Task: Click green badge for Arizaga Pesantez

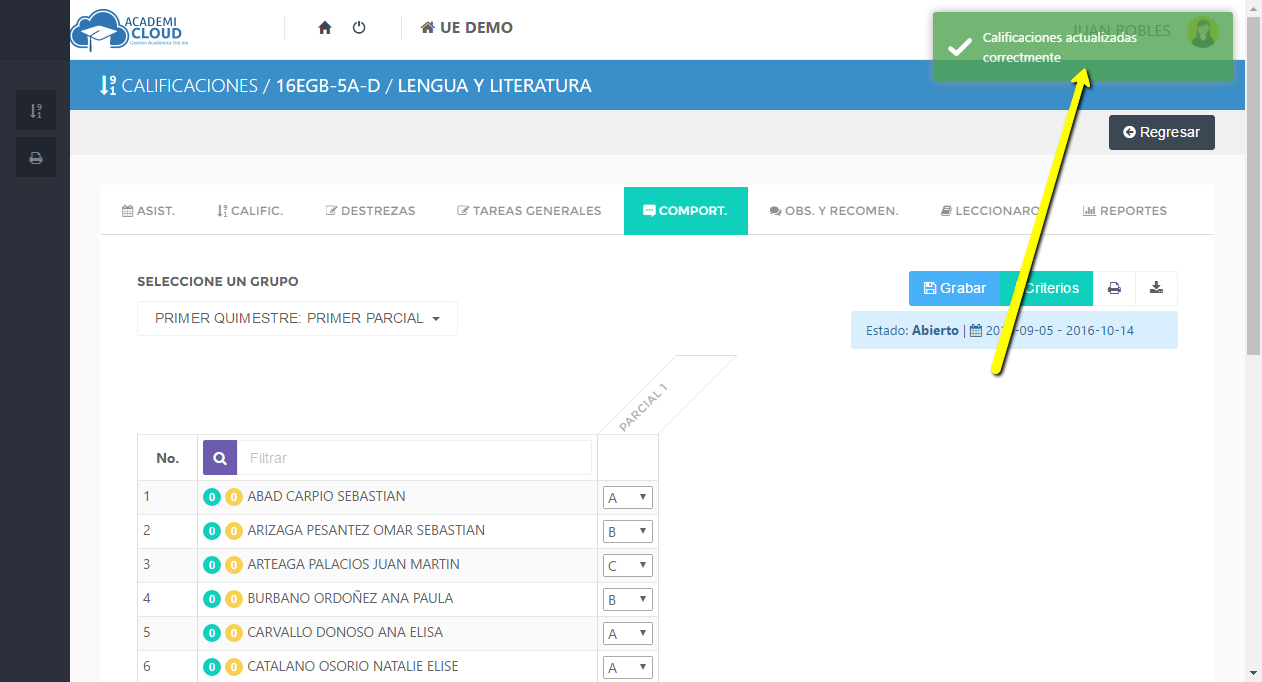Action: (x=212, y=531)
